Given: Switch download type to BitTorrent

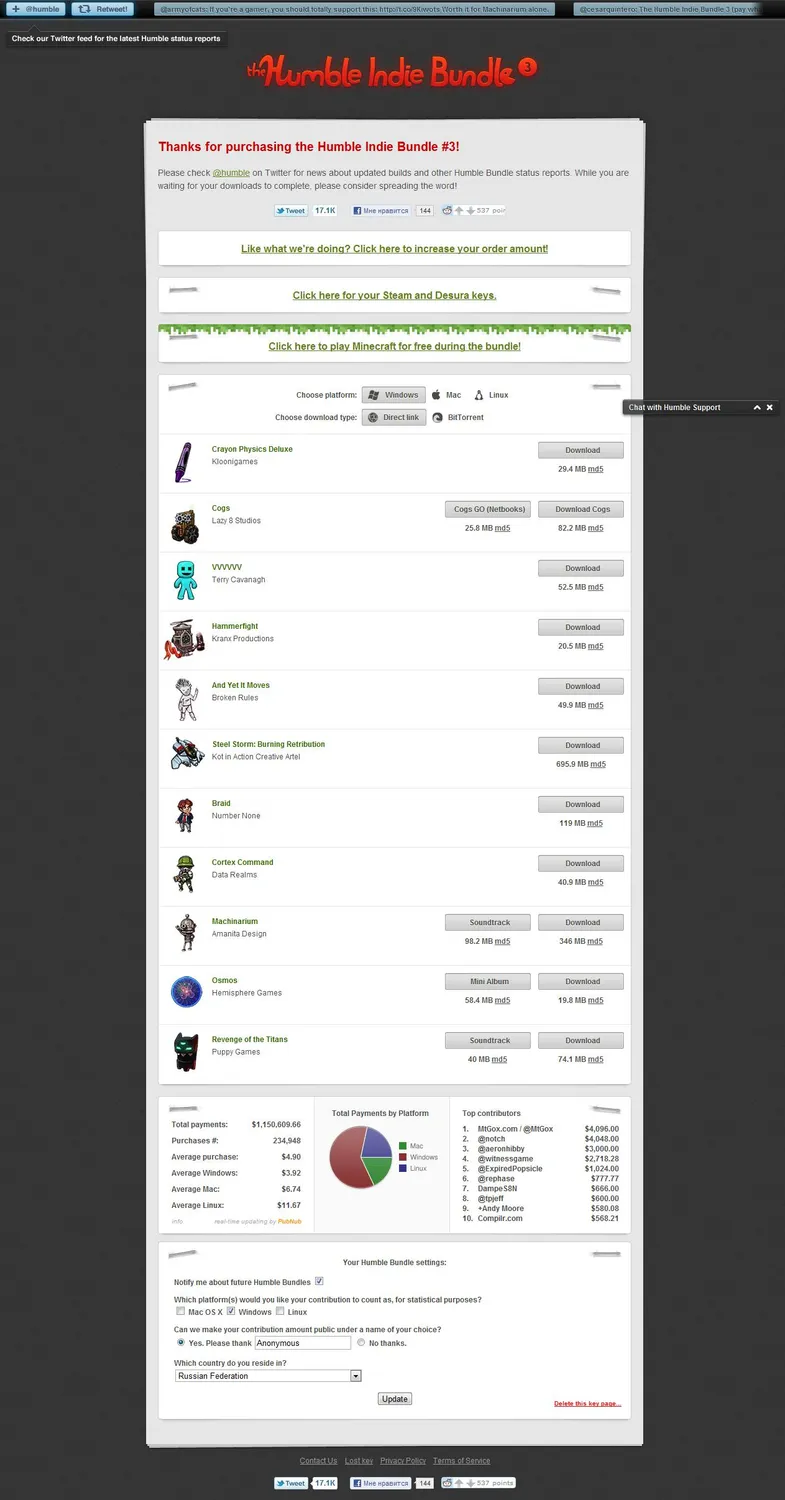Looking at the screenshot, I should [458, 417].
